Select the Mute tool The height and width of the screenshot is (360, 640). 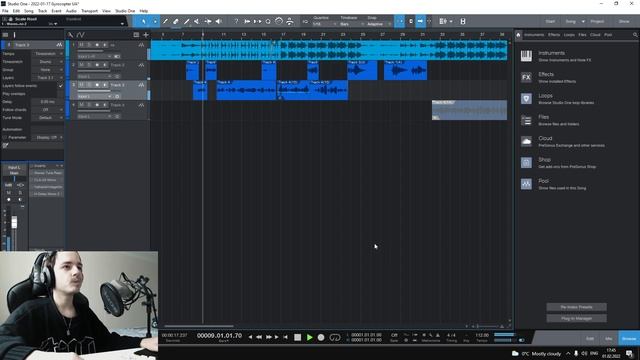point(197,21)
